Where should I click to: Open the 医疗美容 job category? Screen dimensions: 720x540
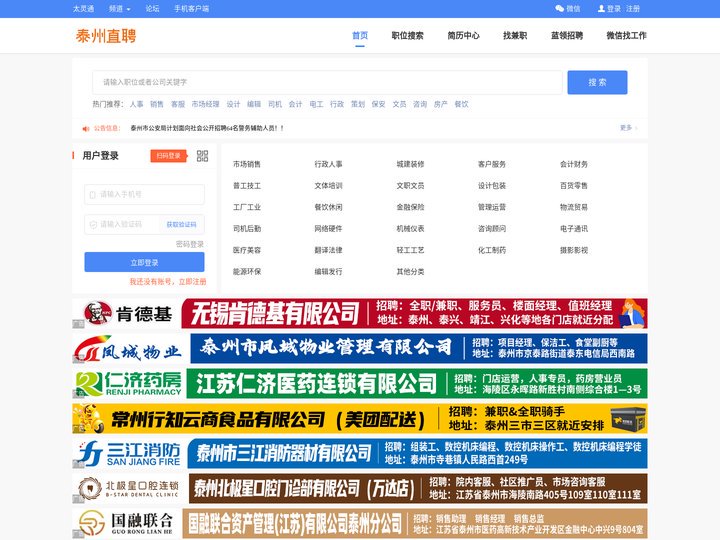point(247,250)
